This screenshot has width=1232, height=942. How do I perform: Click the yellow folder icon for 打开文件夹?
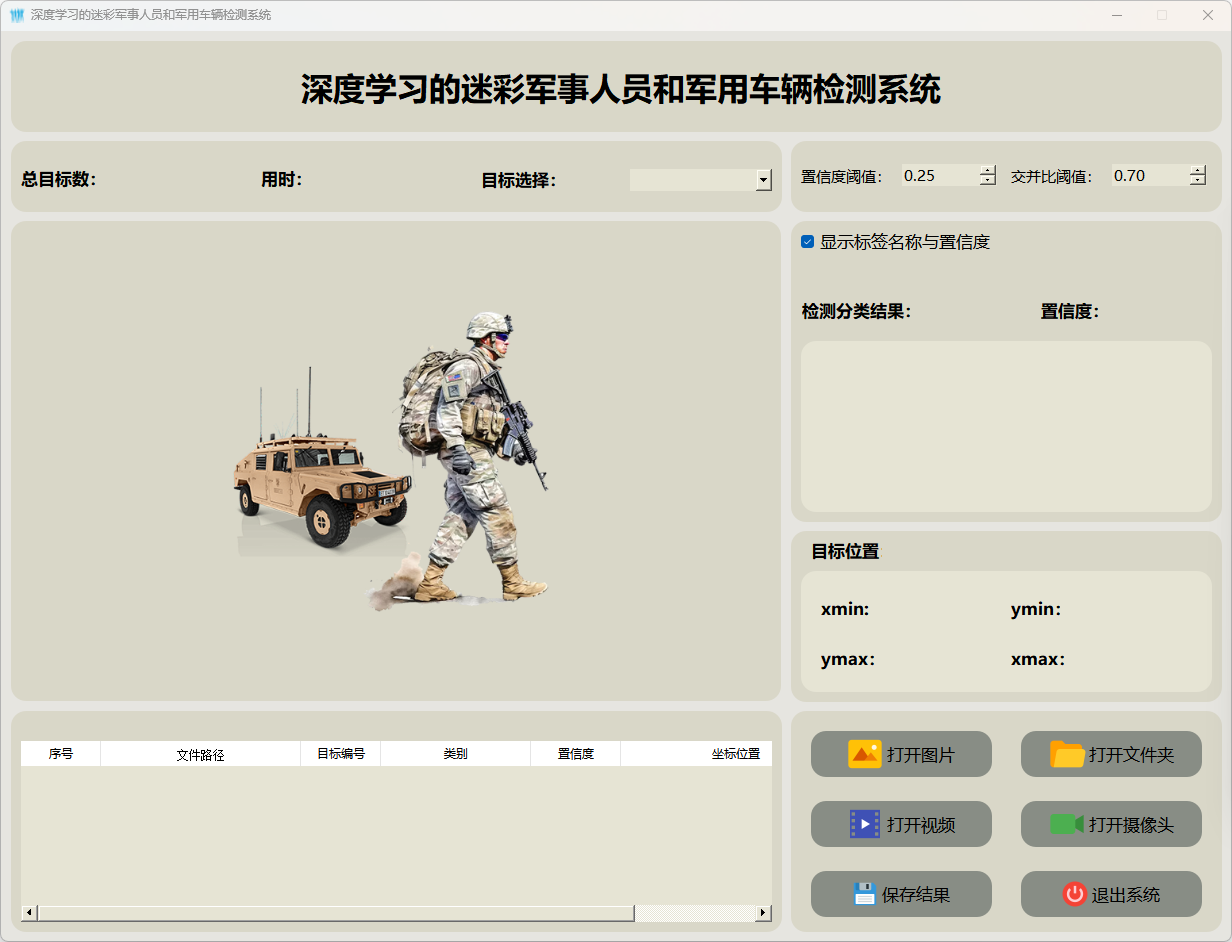[x=1067, y=754]
